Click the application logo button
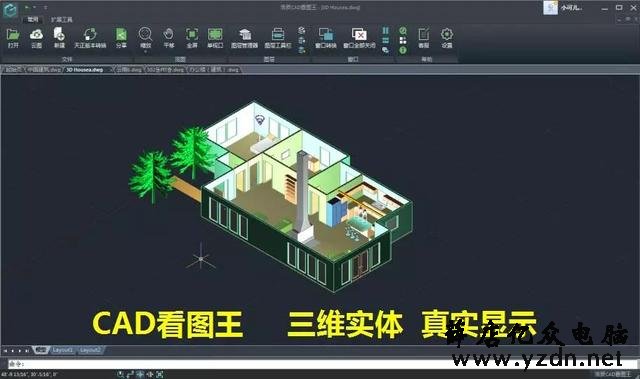Screen dimensions: 640x379 click(10, 9)
